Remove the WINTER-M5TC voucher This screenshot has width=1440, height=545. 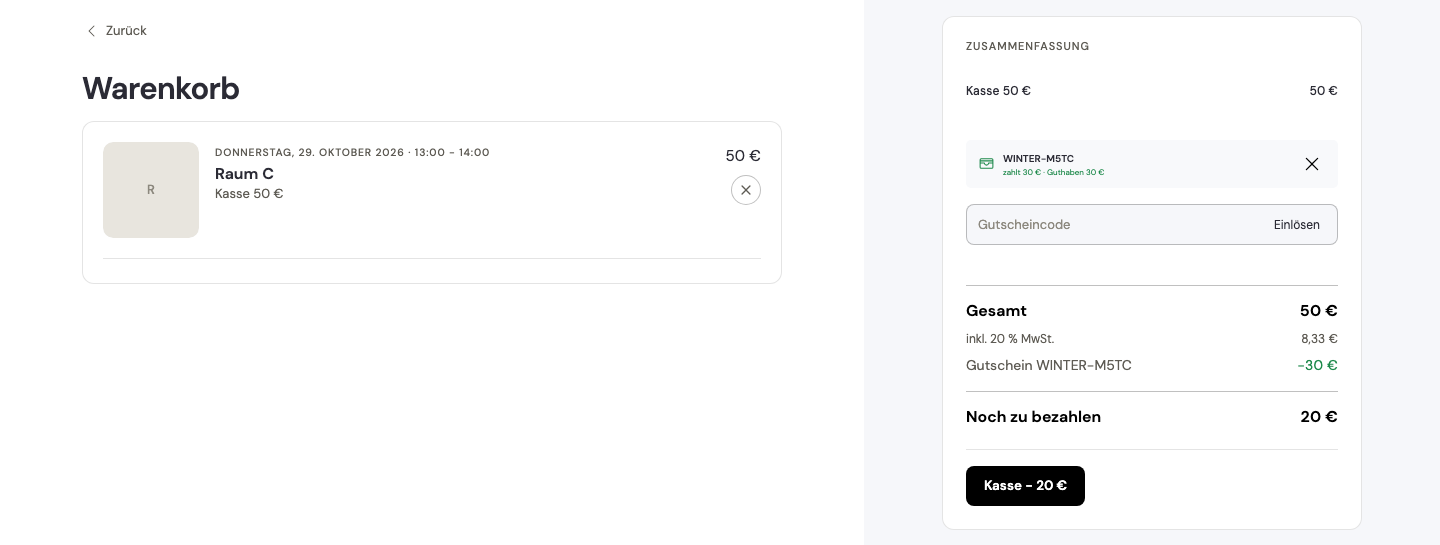[1312, 164]
